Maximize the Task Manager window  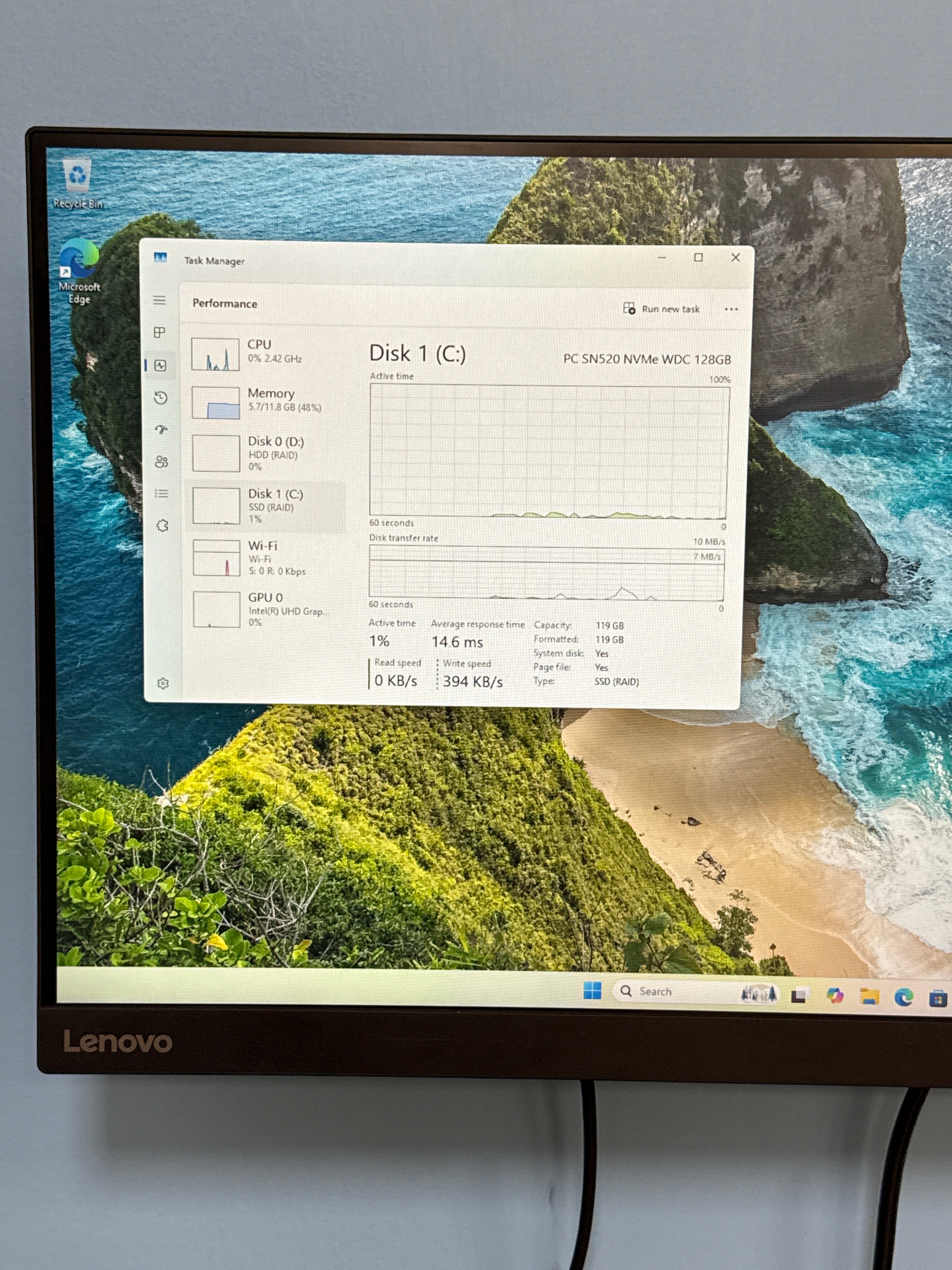(698, 257)
